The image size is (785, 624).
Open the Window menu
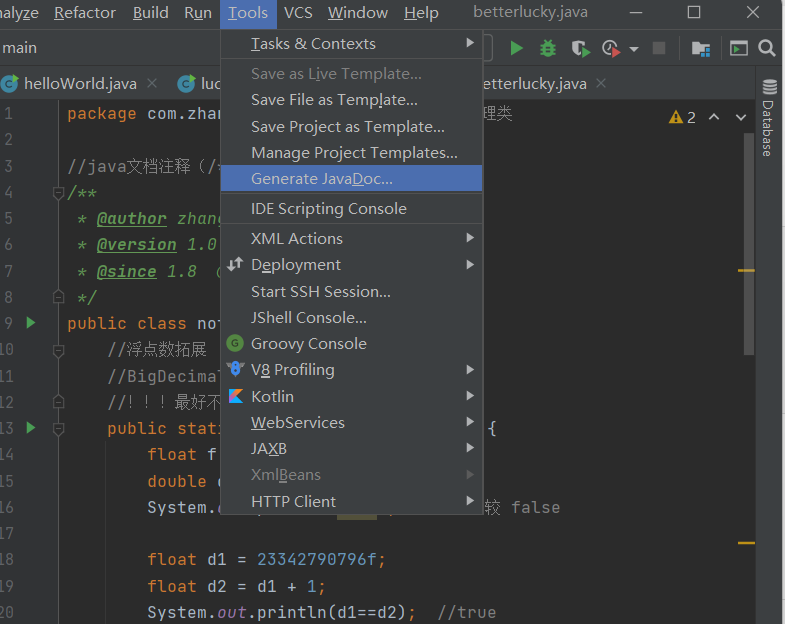[x=357, y=13]
